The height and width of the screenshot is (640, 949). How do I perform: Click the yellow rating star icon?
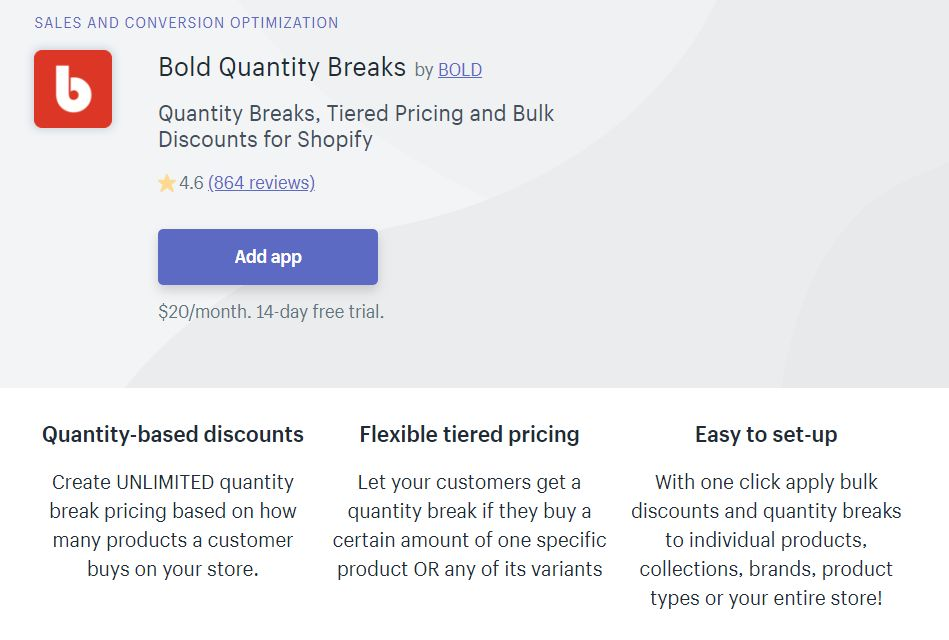166,183
